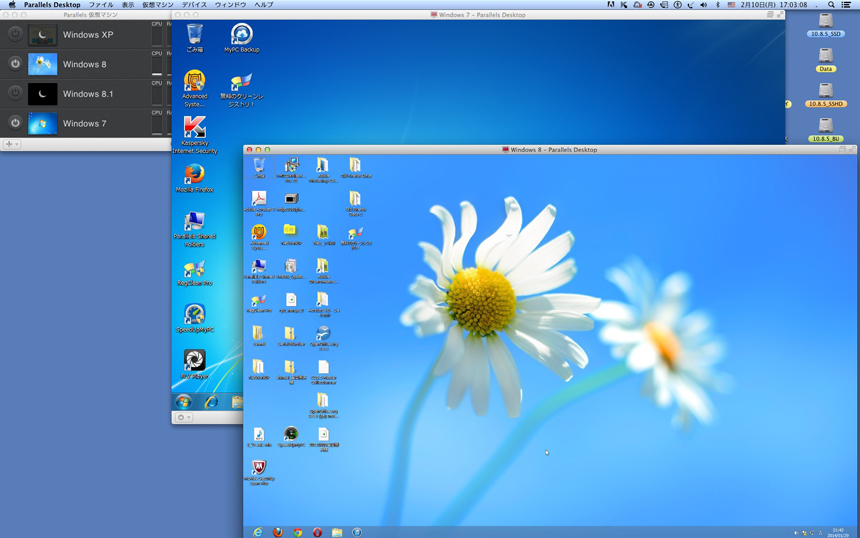Open the 仮想マシン menu in the menu bar
860x538 pixels.
[157, 5]
